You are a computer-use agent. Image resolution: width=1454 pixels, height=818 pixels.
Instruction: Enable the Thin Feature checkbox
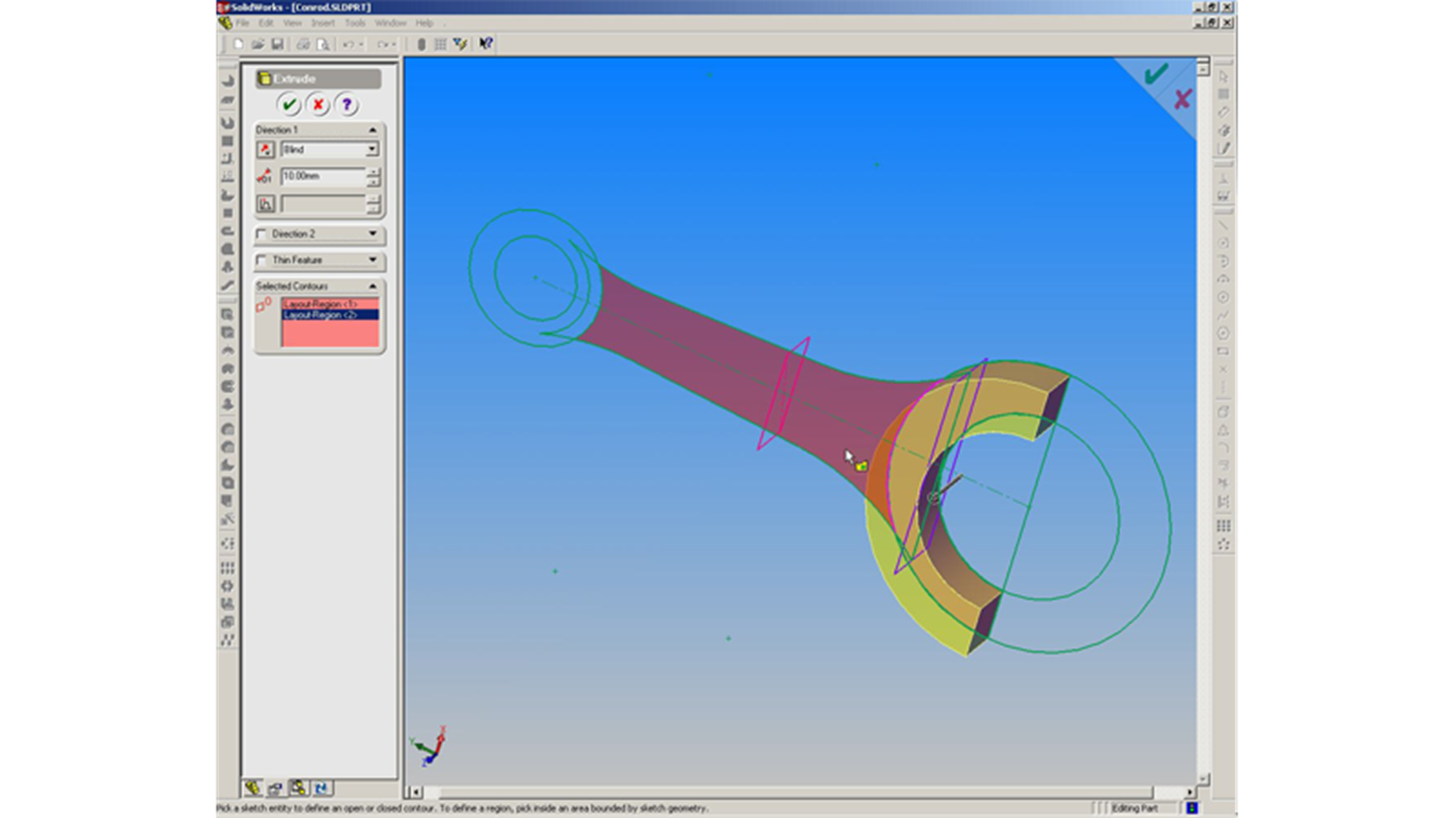click(262, 260)
